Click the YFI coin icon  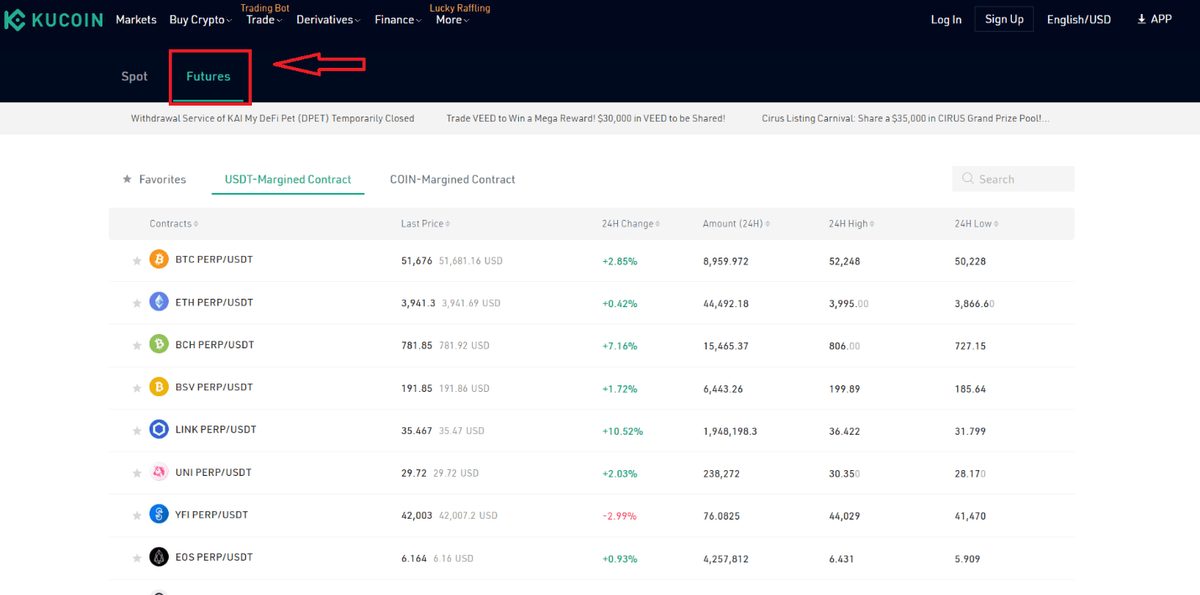click(159, 514)
